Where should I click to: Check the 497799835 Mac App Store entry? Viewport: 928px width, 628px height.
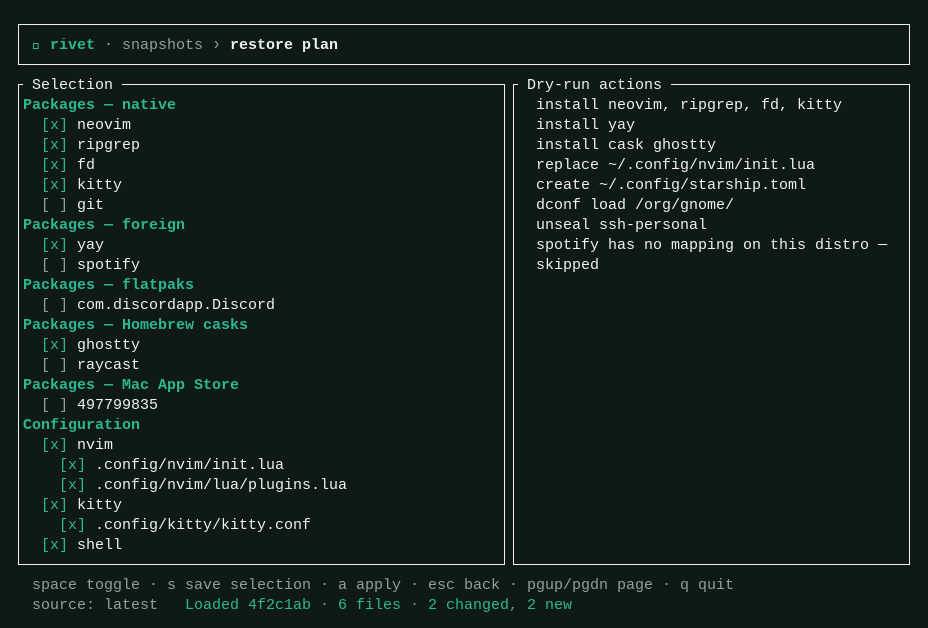pos(54,405)
